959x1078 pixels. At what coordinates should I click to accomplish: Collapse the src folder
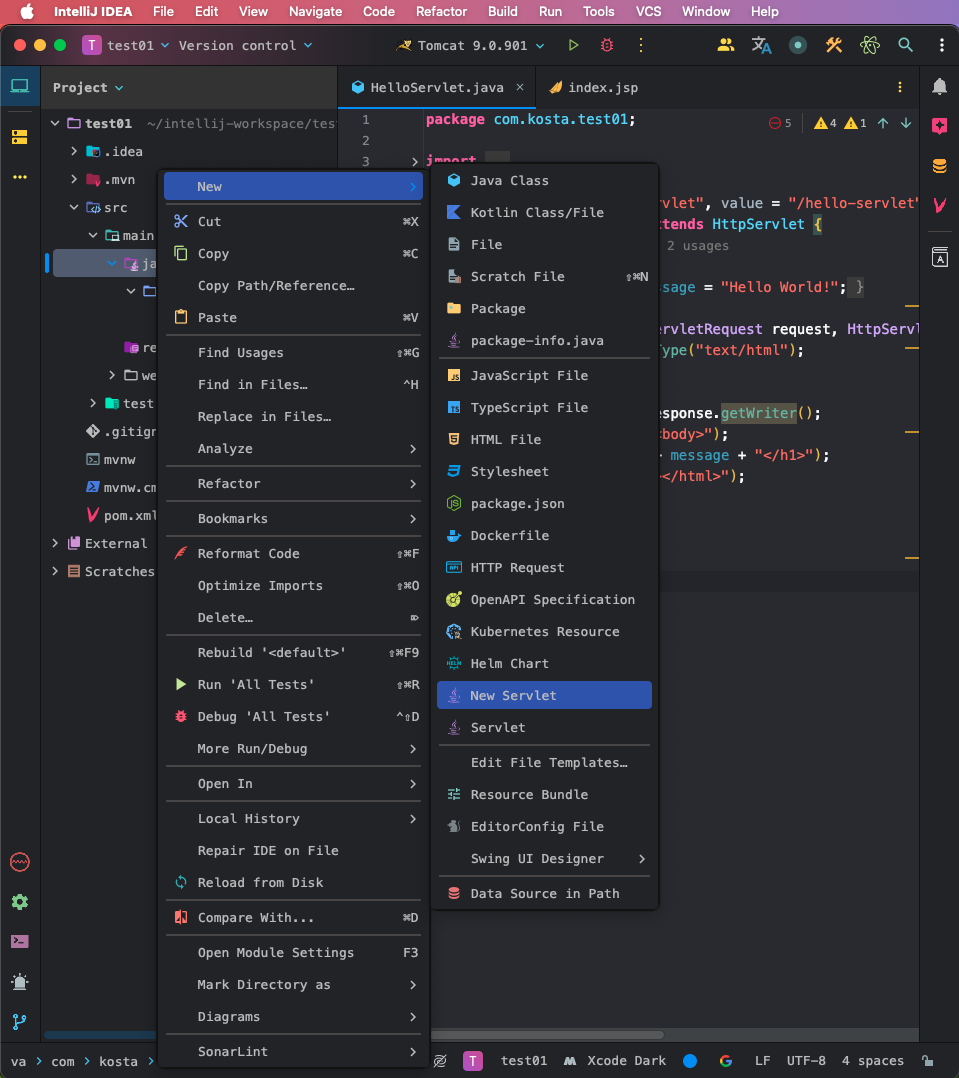74,207
